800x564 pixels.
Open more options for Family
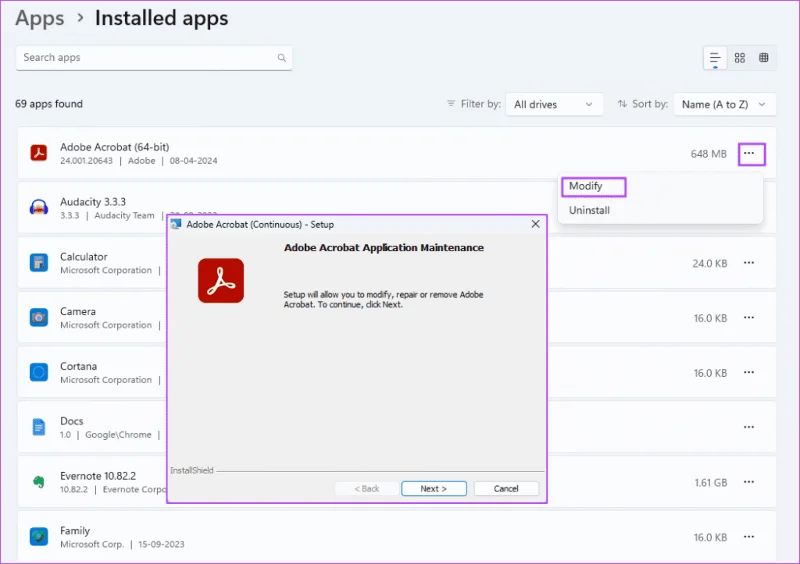(x=748, y=537)
